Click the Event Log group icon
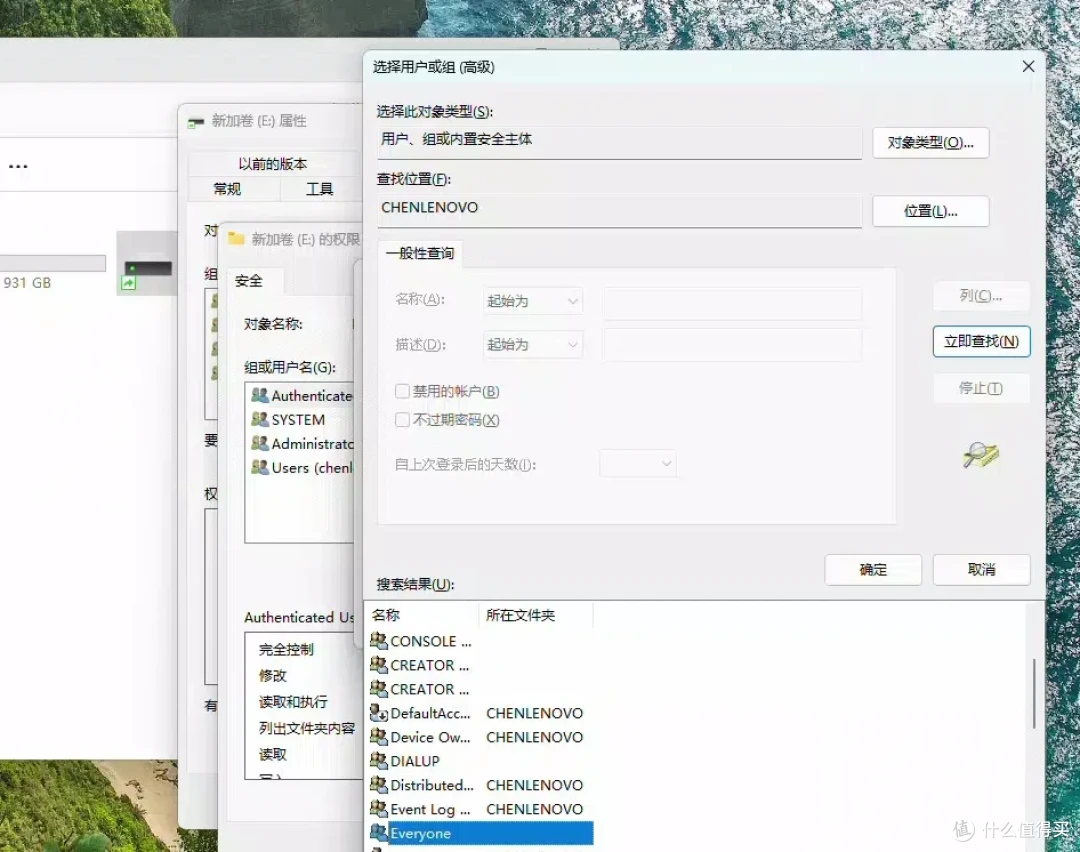Screen dimensions: 1080x852 point(378,809)
